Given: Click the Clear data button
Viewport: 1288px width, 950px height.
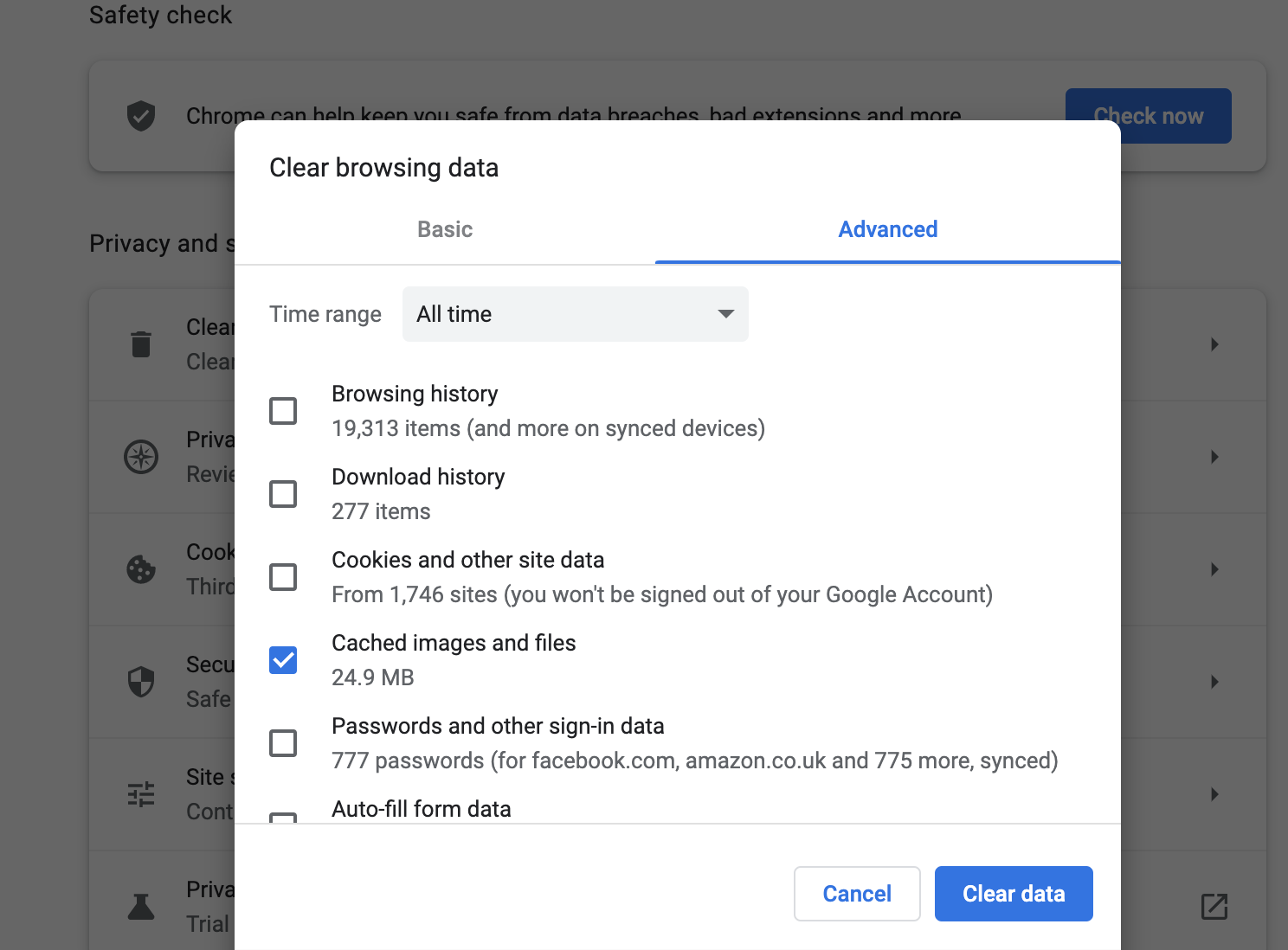Looking at the screenshot, I should (1013, 894).
